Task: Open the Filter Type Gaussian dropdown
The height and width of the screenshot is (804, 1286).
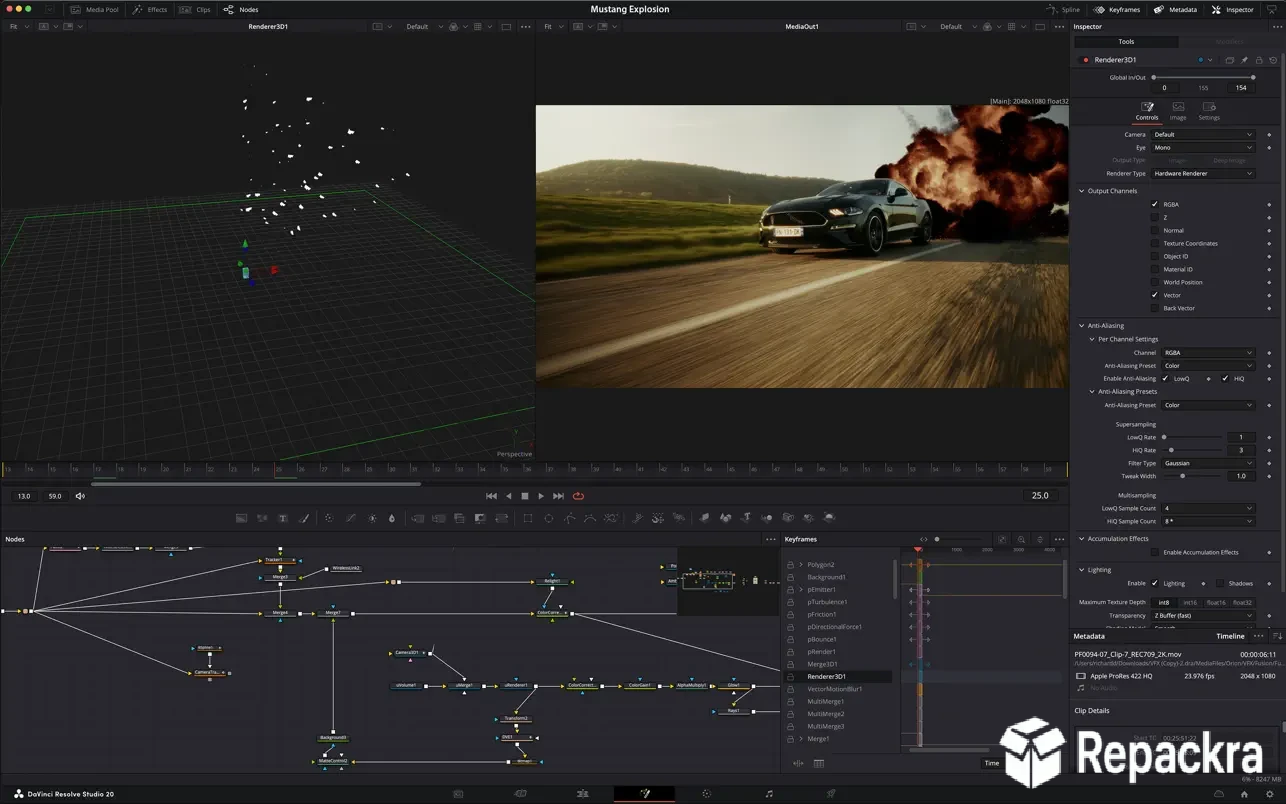Action: tap(1207, 463)
